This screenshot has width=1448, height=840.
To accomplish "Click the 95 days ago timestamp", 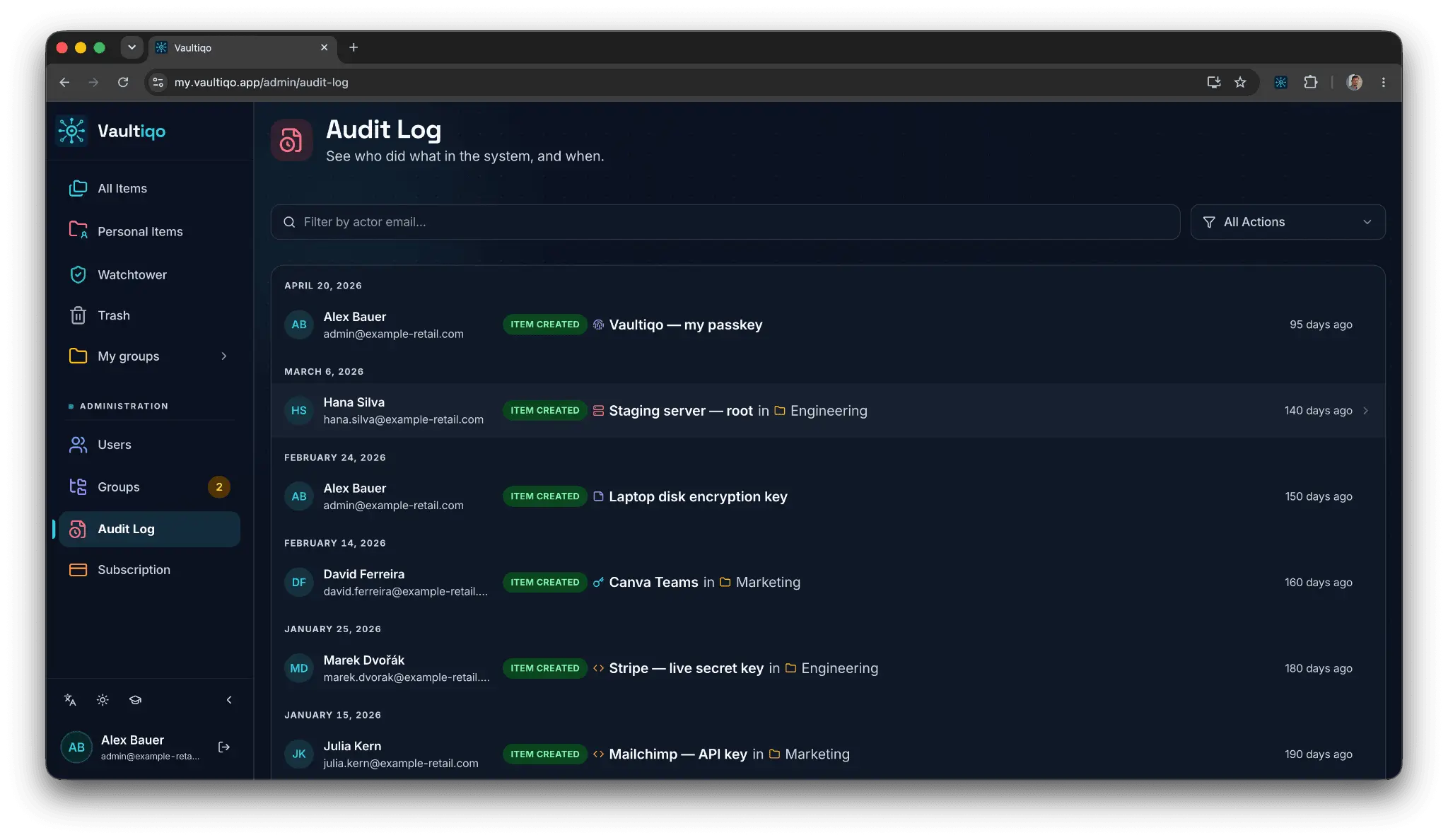I will [1321, 325].
